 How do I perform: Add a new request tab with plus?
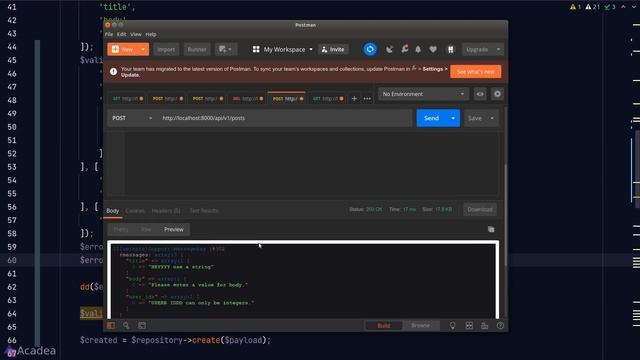coord(354,98)
